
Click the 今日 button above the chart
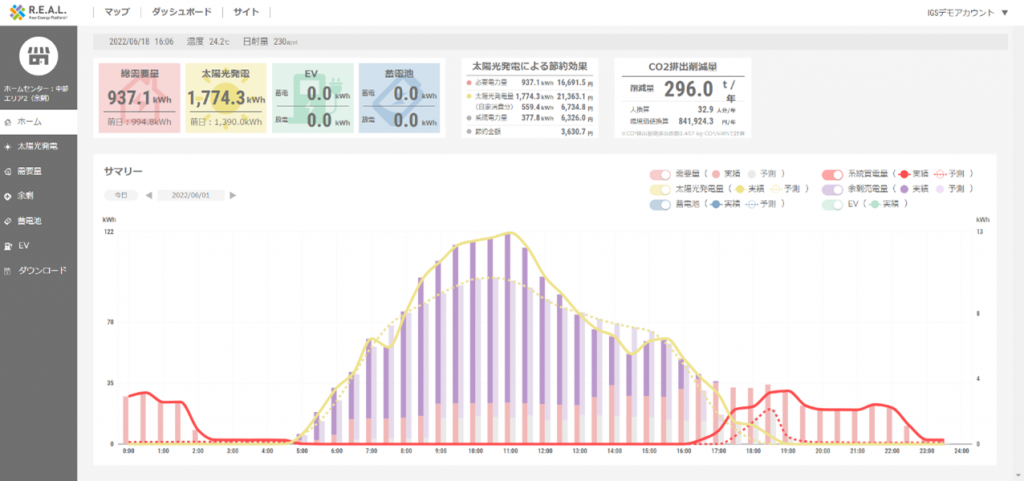coord(120,195)
